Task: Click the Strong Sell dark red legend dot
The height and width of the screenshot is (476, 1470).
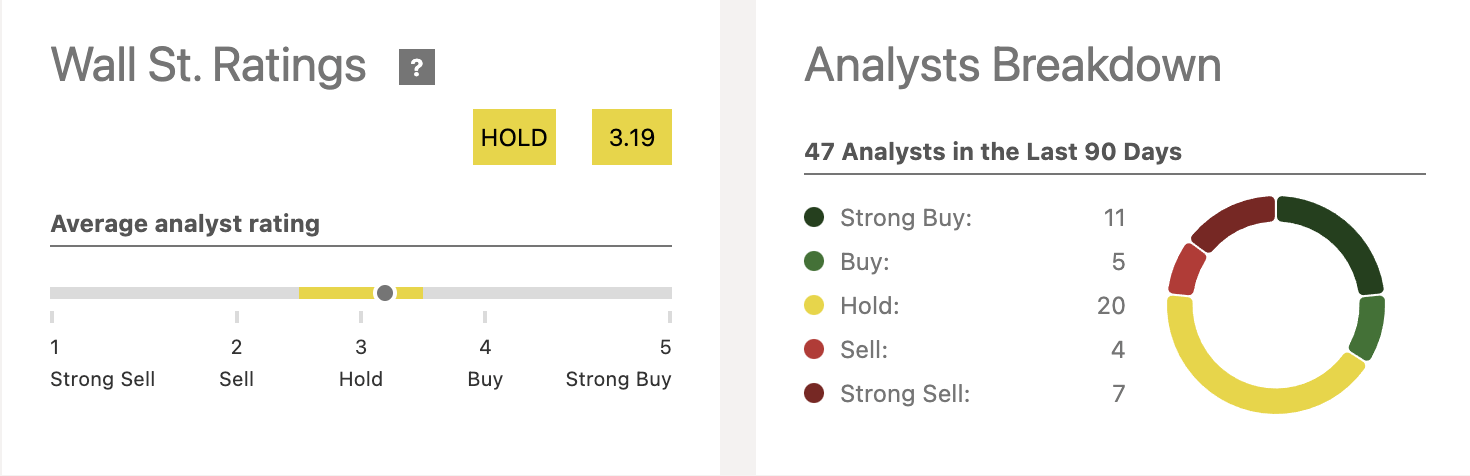Action: tap(814, 394)
